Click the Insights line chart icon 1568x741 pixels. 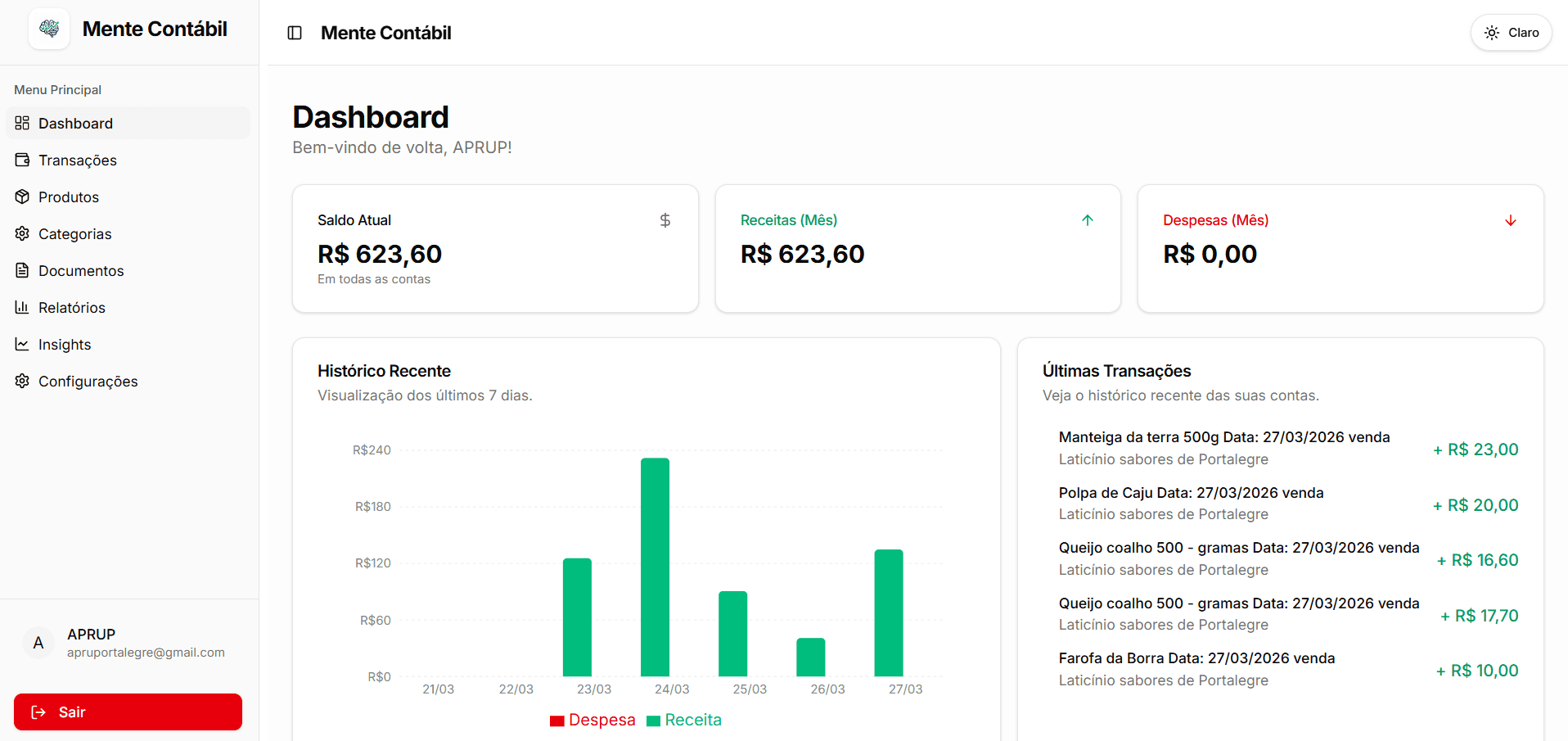coord(22,345)
